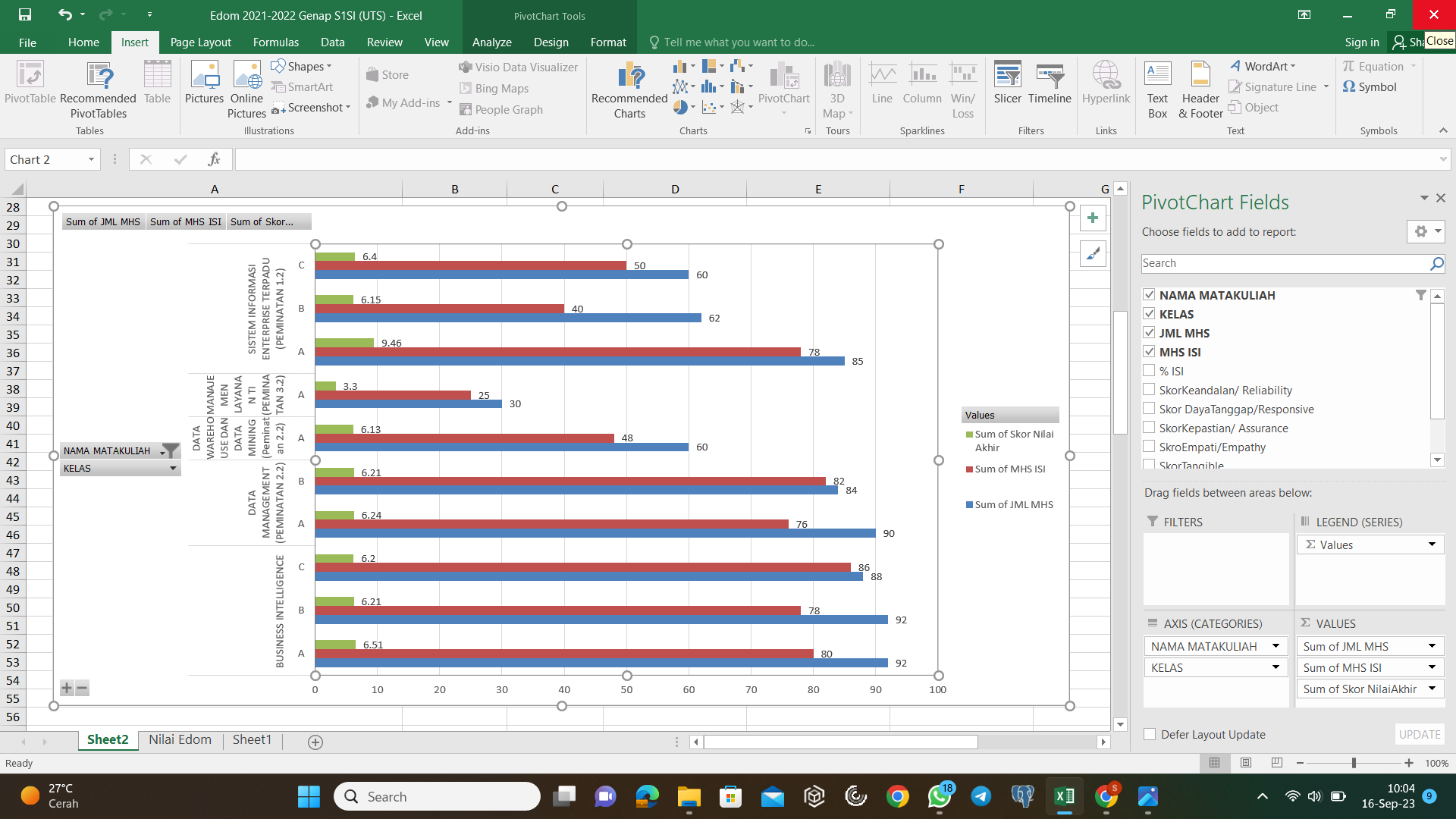The height and width of the screenshot is (819, 1456).
Task: Uncheck KELAS field checkbox
Action: coord(1149,314)
